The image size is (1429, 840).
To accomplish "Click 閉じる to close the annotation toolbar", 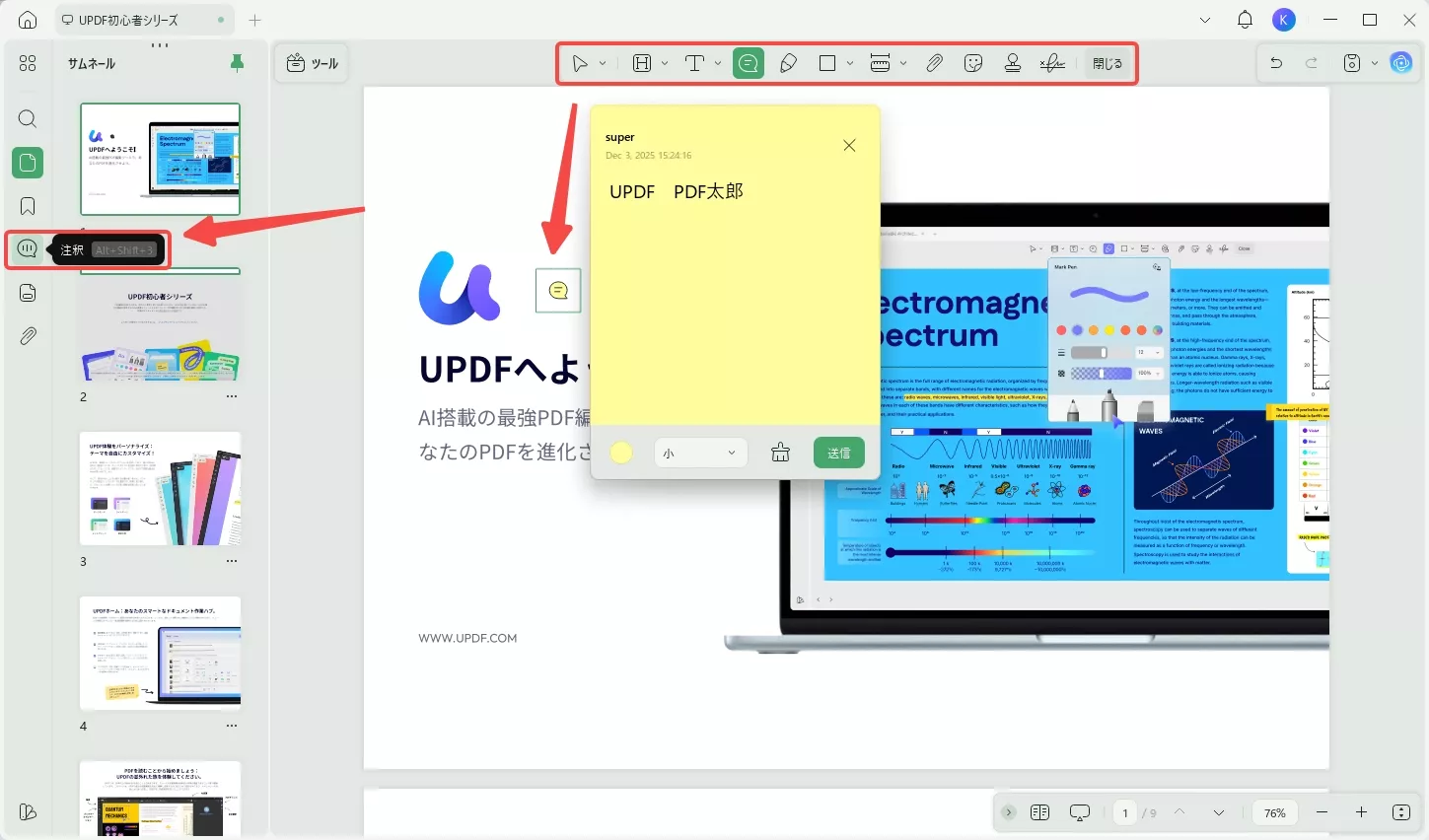I will [x=1107, y=63].
